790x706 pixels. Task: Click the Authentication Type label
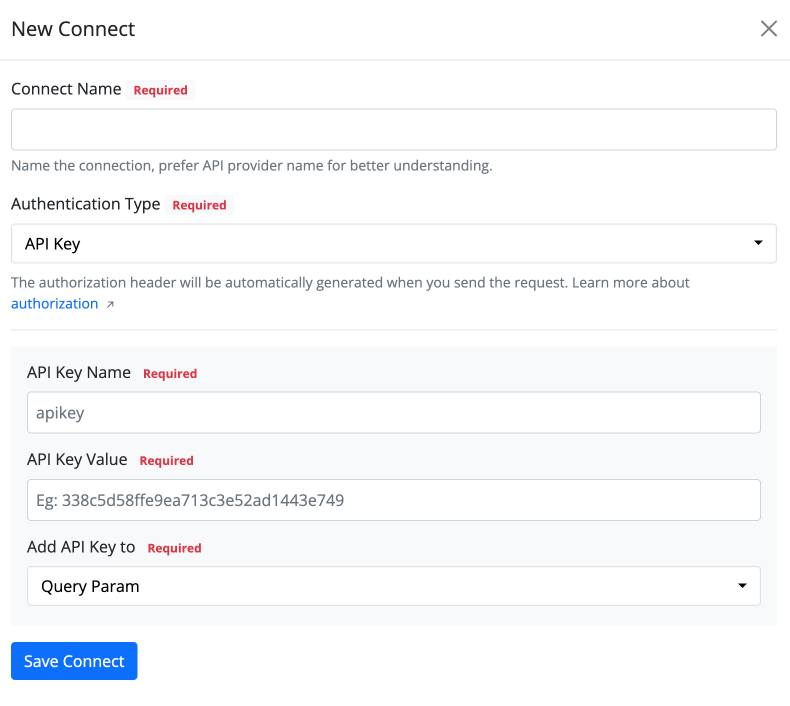[x=85, y=204]
